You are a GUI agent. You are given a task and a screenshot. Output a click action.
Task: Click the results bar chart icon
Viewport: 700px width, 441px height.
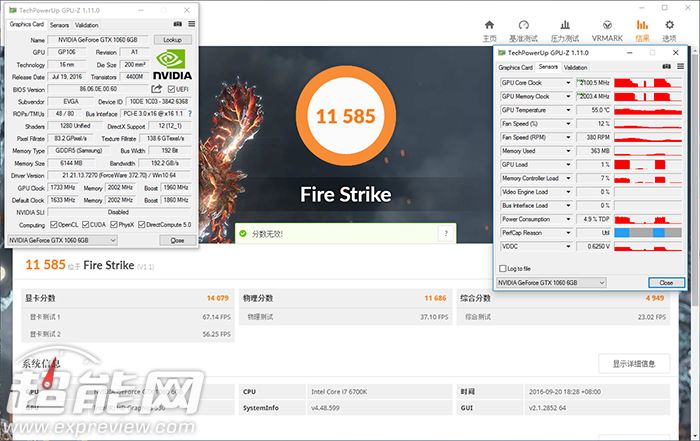click(641, 27)
